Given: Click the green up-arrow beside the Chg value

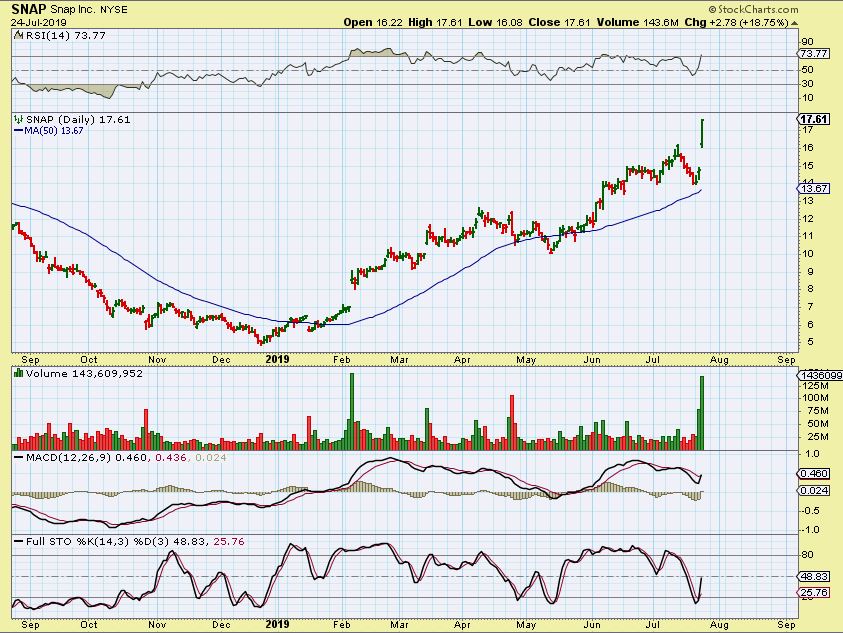Looking at the screenshot, I should pyautogui.click(x=794, y=23).
